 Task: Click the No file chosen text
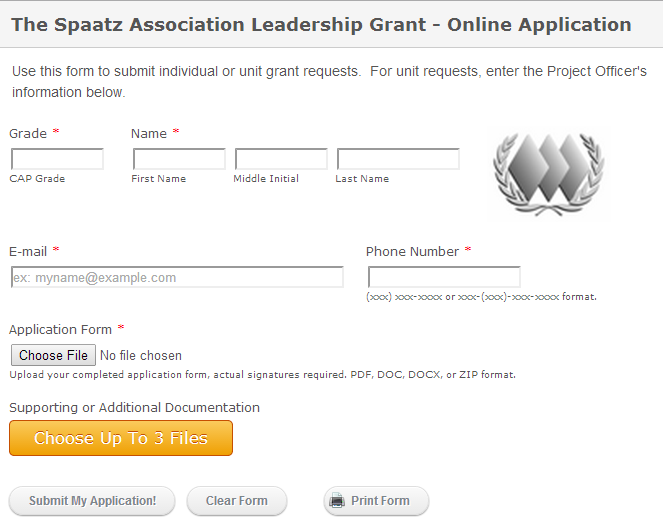click(141, 355)
